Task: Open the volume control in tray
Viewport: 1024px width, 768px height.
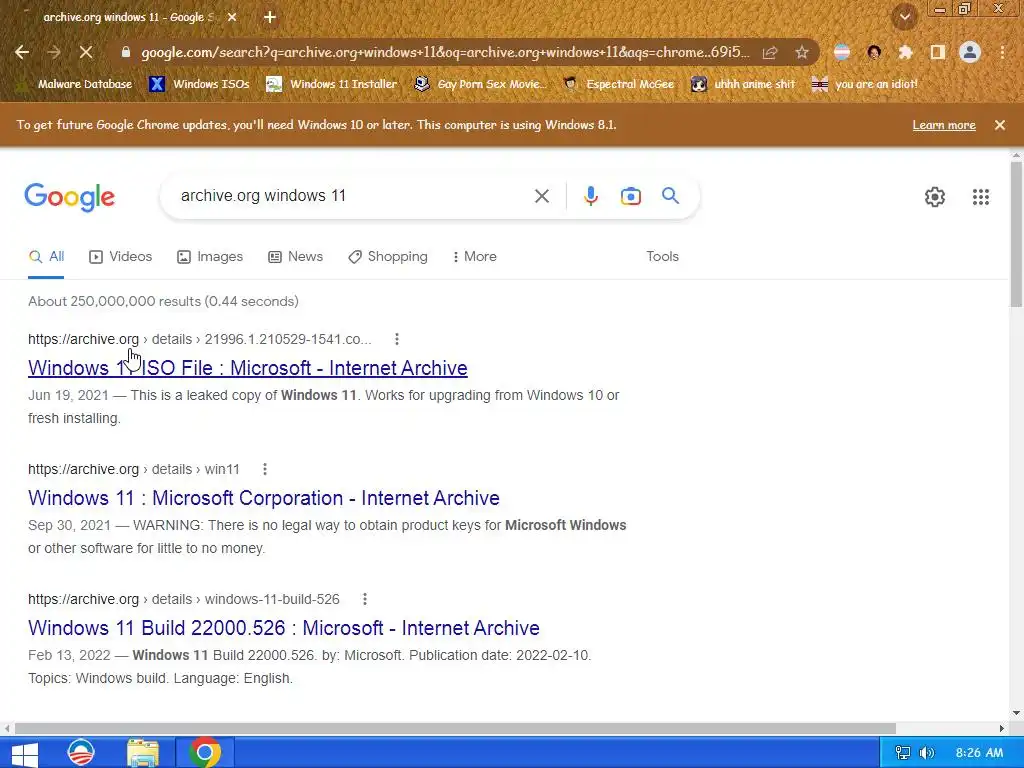Action: (927, 753)
